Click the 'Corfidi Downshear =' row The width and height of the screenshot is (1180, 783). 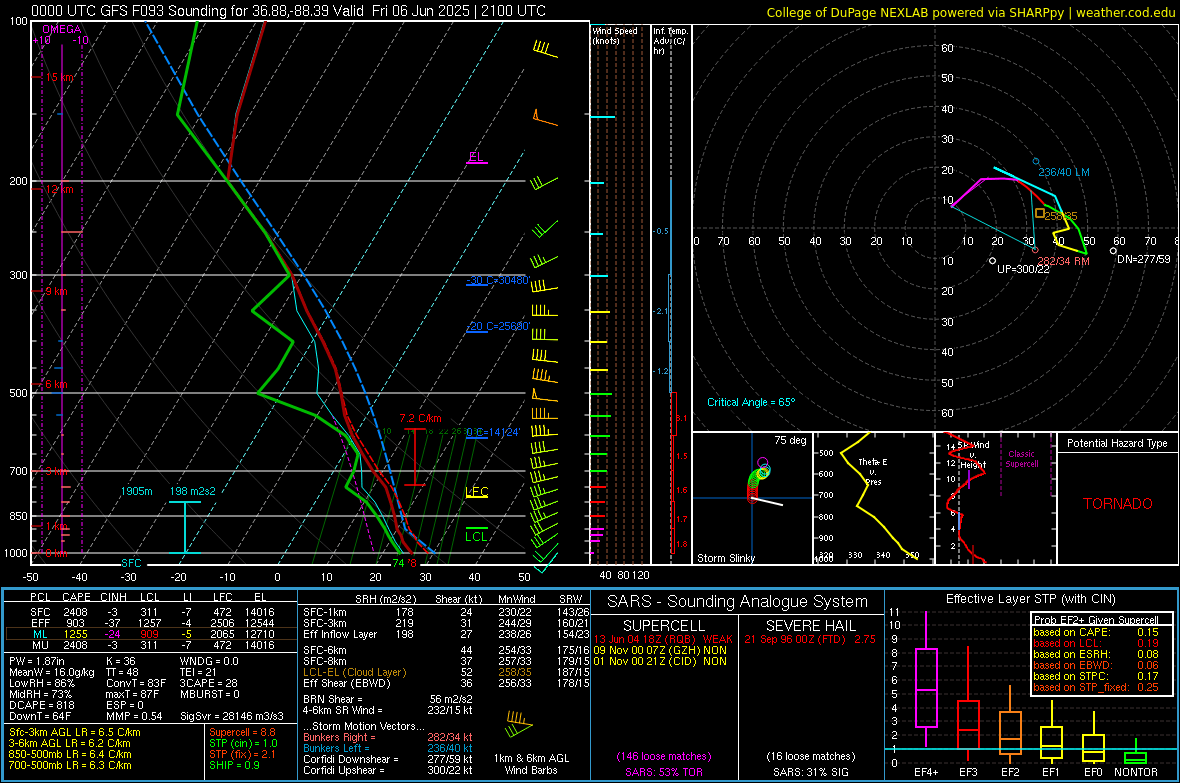(388, 759)
